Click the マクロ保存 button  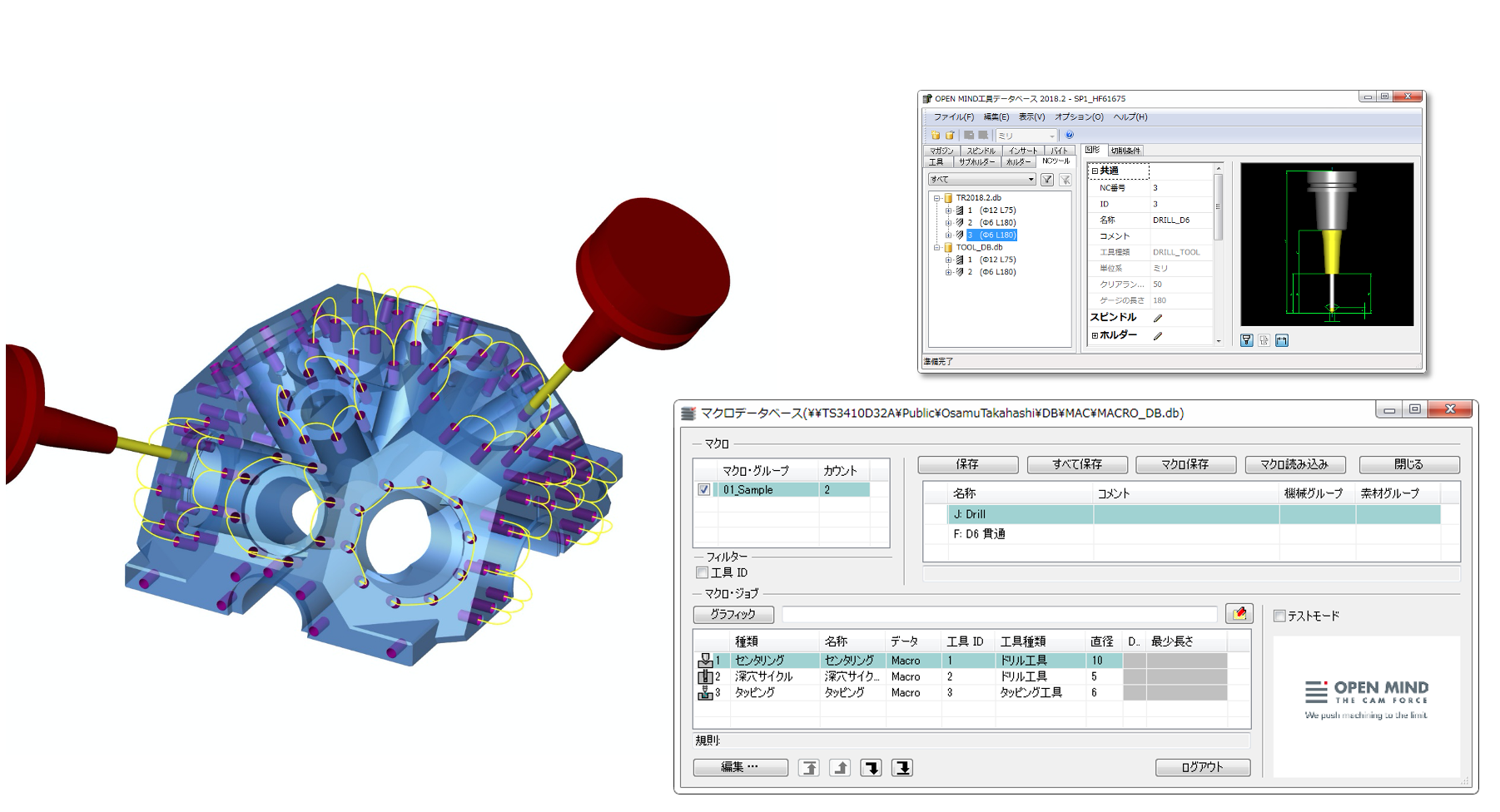pyautogui.click(x=1185, y=464)
